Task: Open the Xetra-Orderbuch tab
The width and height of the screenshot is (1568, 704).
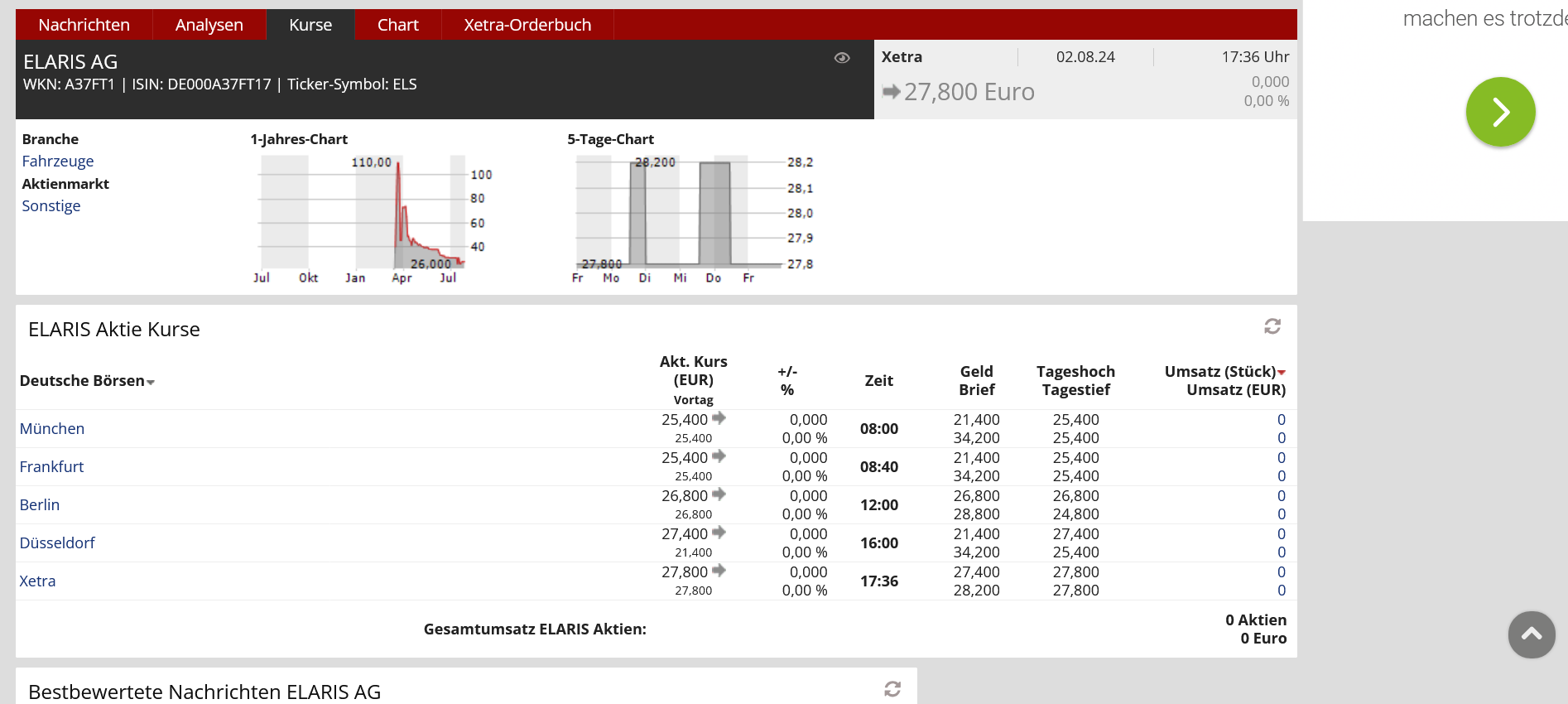Action: (527, 25)
